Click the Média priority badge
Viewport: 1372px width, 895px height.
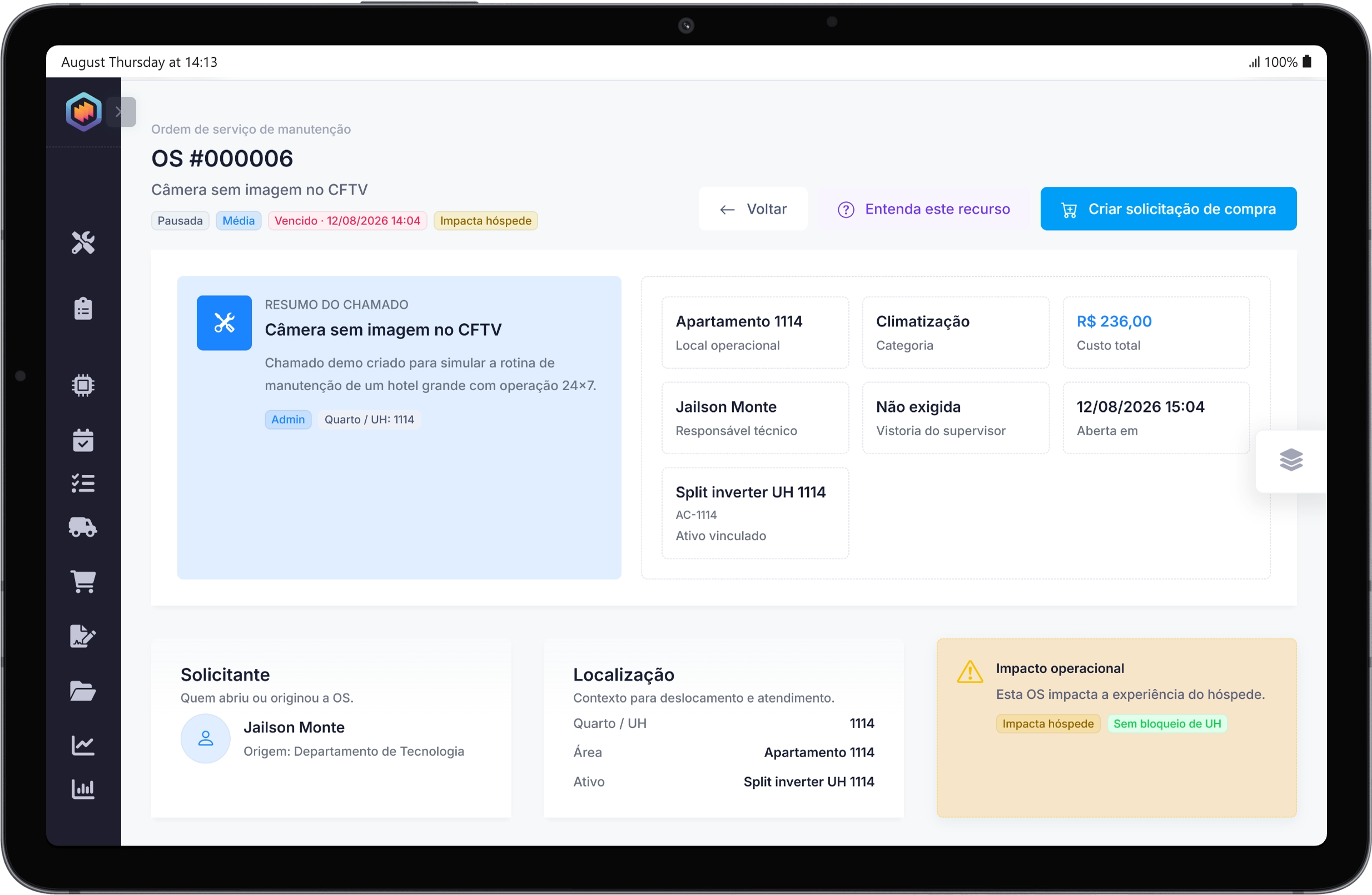238,221
